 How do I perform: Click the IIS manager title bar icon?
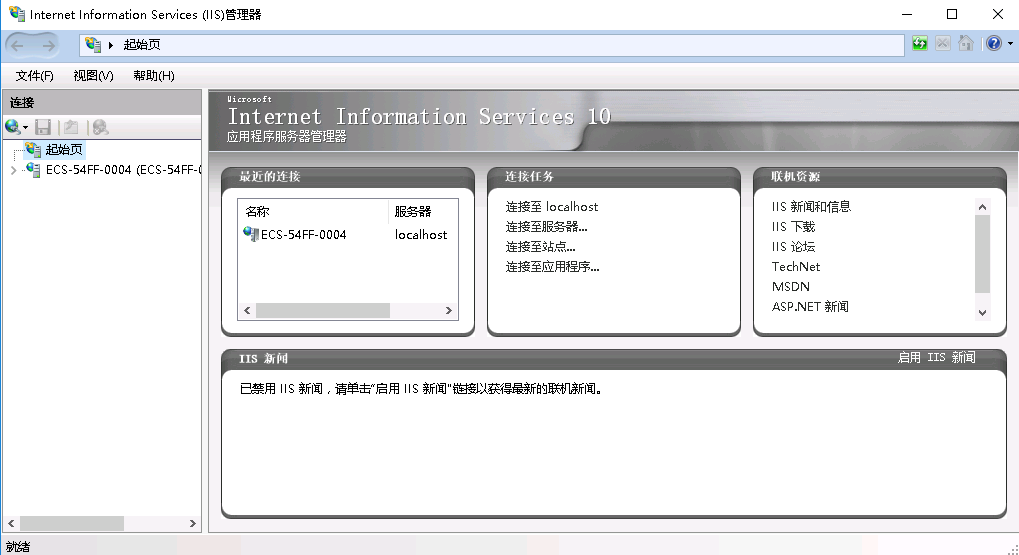pyautogui.click(x=17, y=14)
